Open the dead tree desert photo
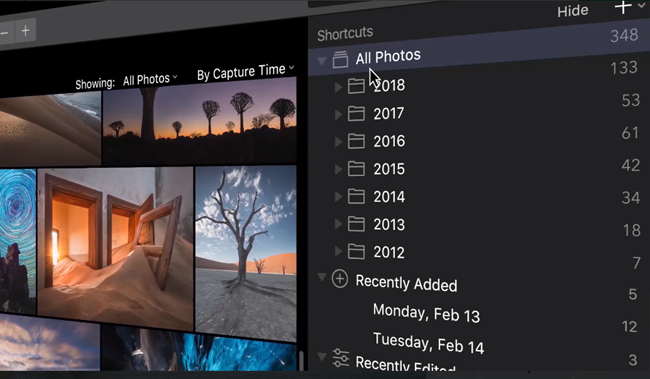 click(x=246, y=253)
